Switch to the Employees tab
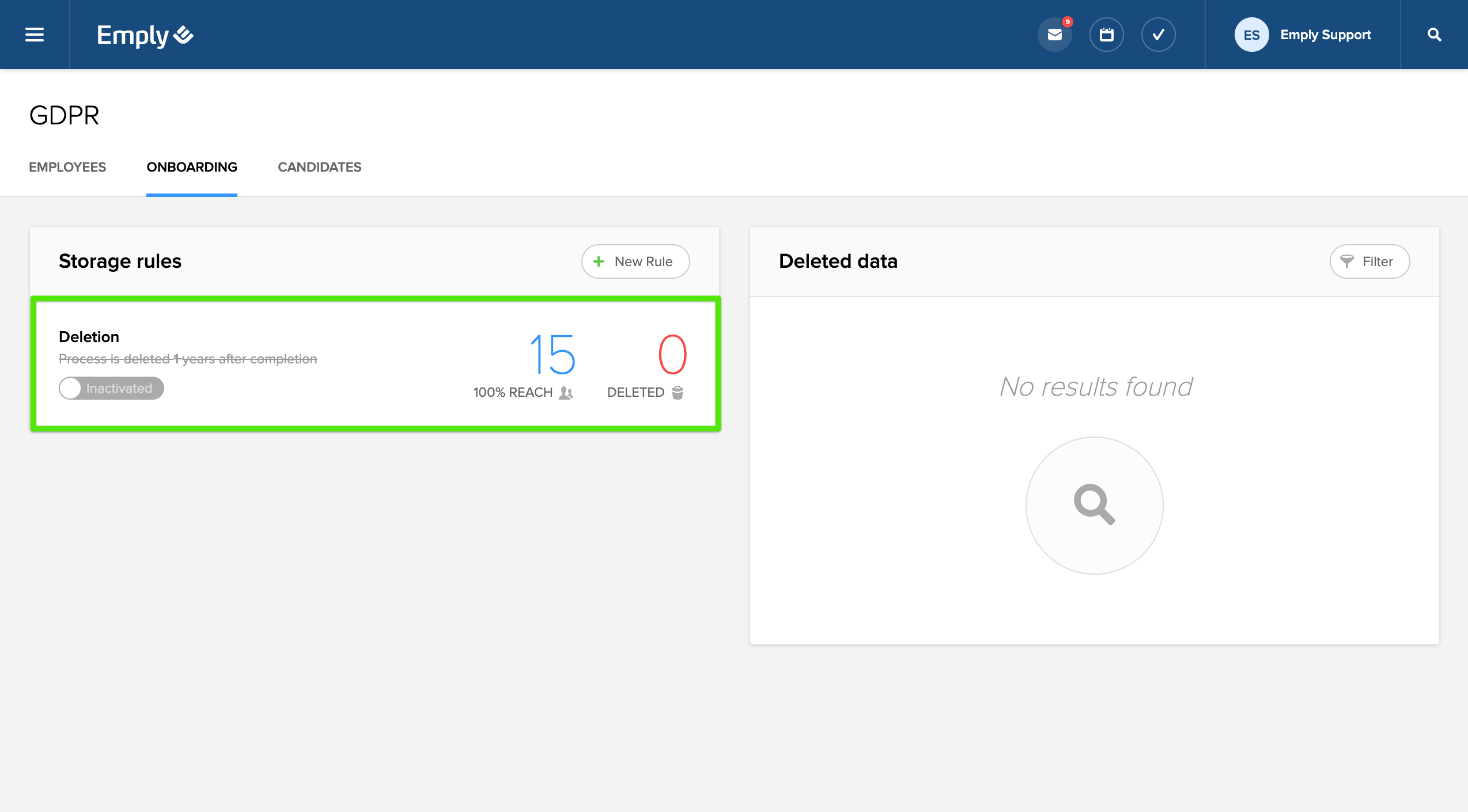Viewport: 1468px width, 812px height. click(67, 167)
